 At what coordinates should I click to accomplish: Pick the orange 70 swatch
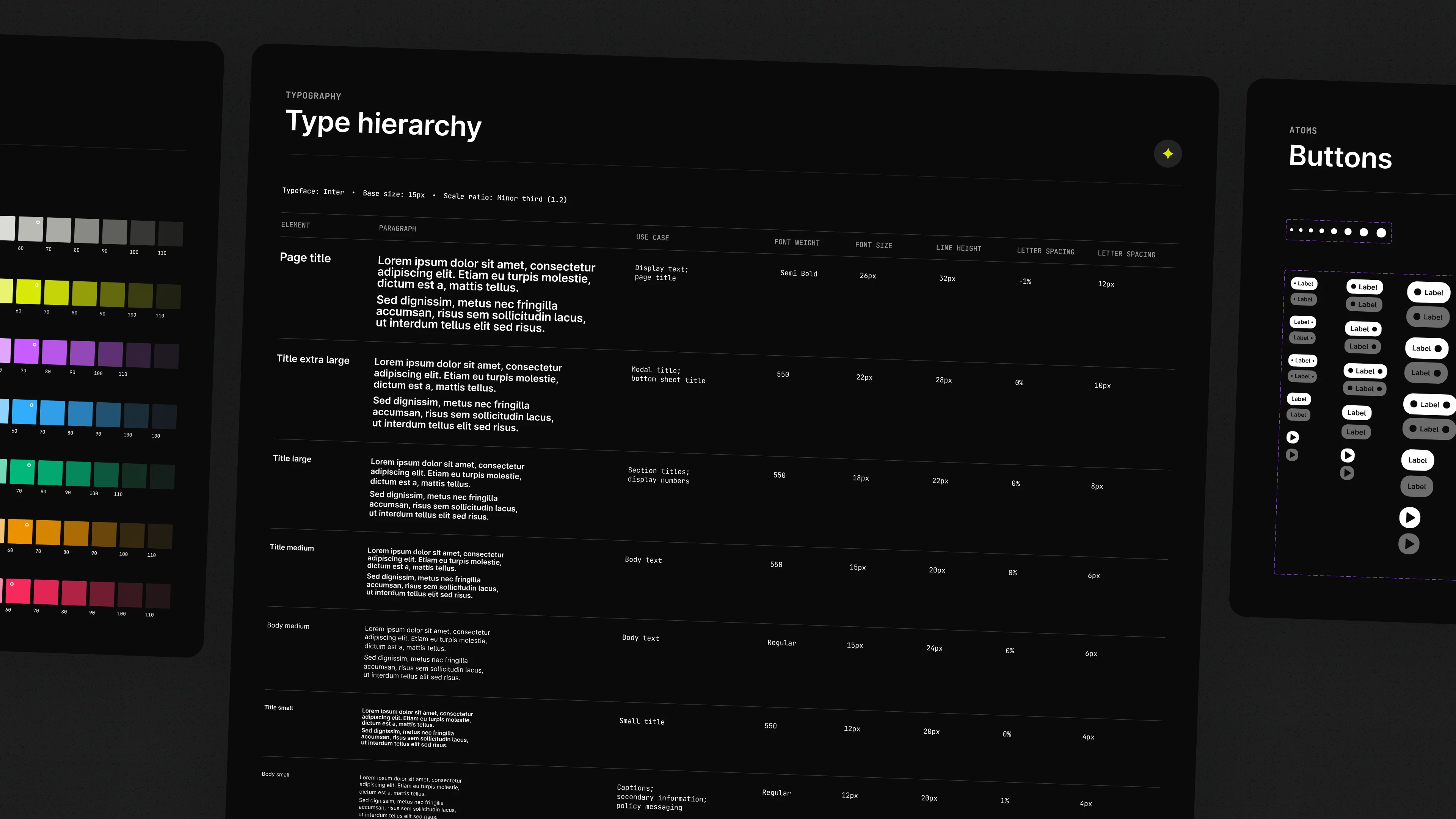pos(48,532)
